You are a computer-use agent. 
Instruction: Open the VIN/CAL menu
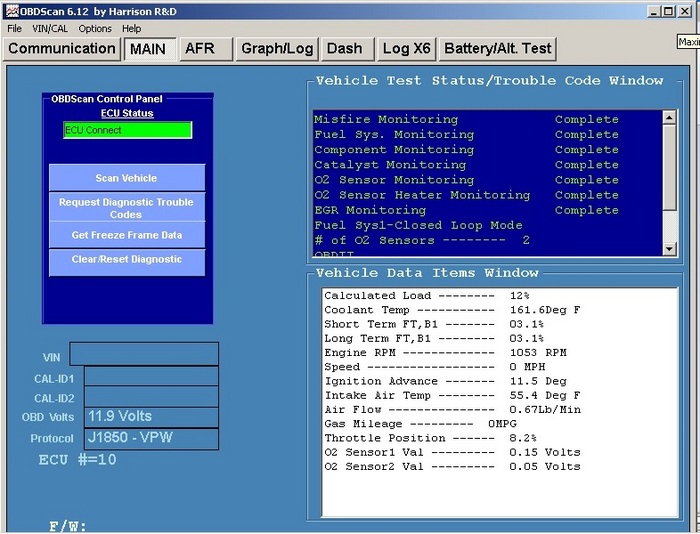[51, 29]
